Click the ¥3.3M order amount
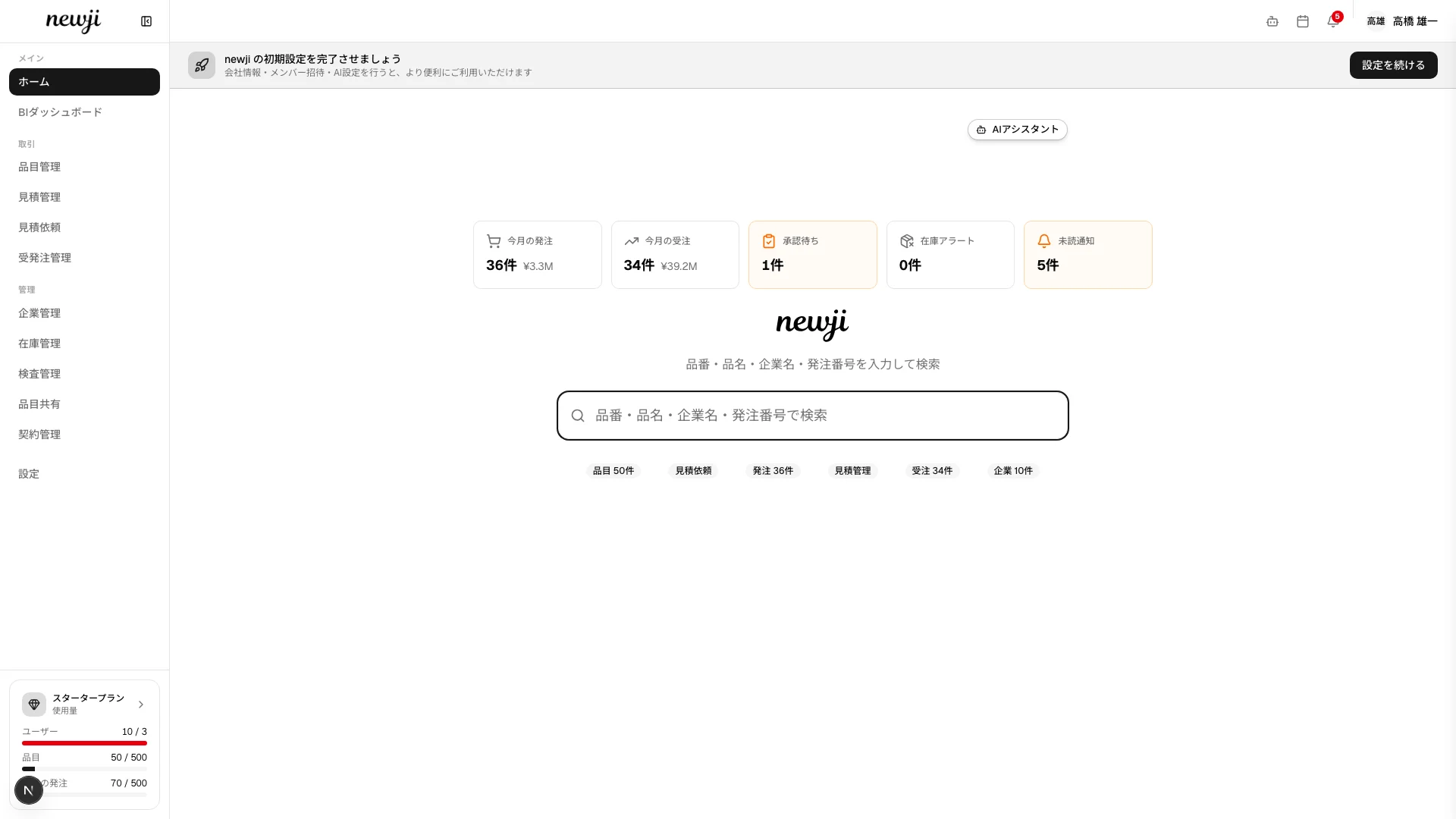The width and height of the screenshot is (1456, 819). coord(538,266)
